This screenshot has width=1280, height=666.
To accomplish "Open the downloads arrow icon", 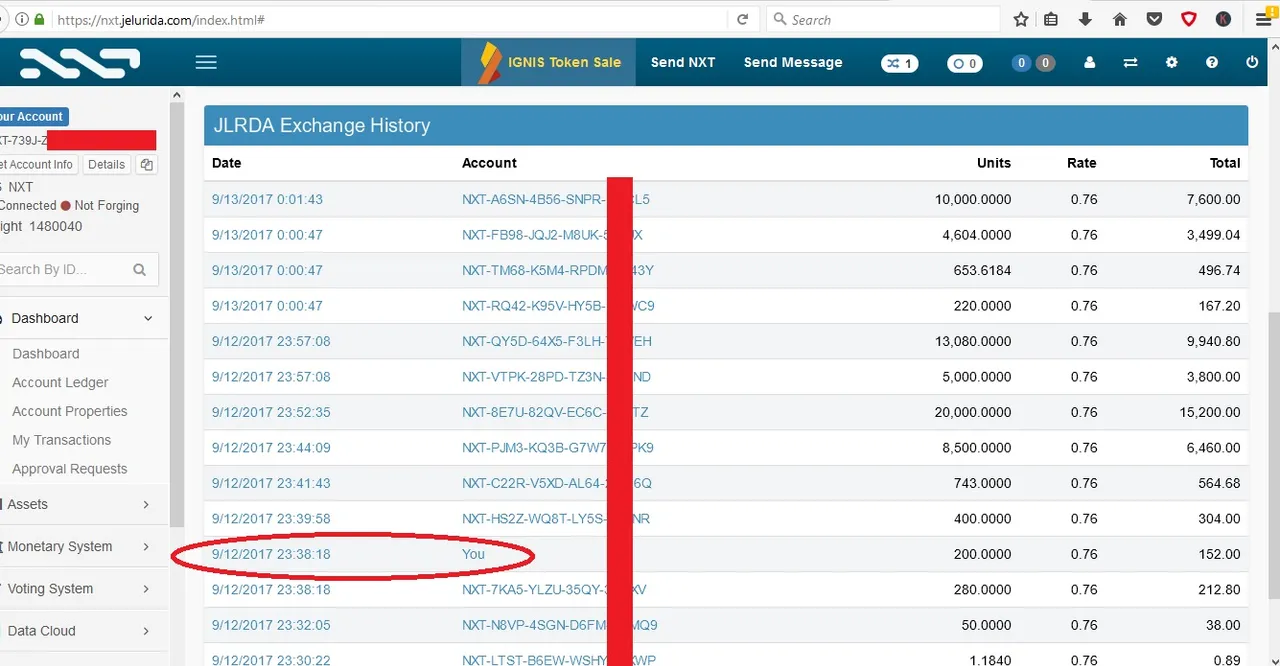I will (x=1085, y=19).
